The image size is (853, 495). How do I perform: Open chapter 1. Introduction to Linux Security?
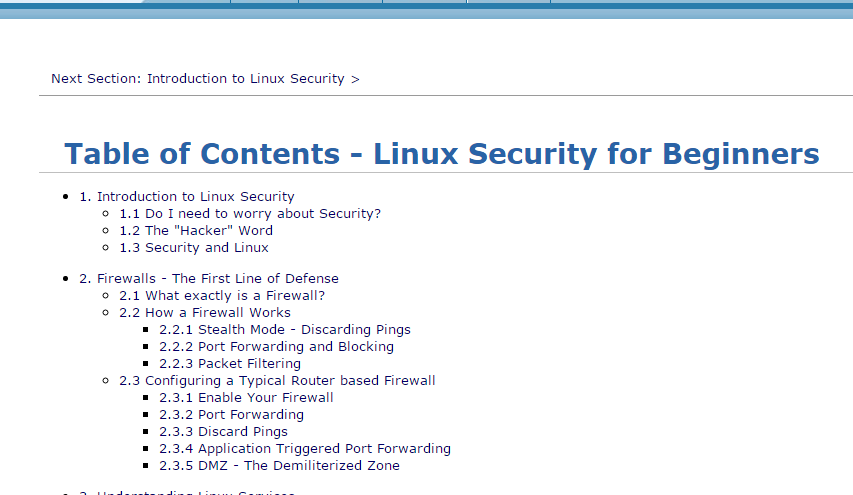click(x=187, y=196)
